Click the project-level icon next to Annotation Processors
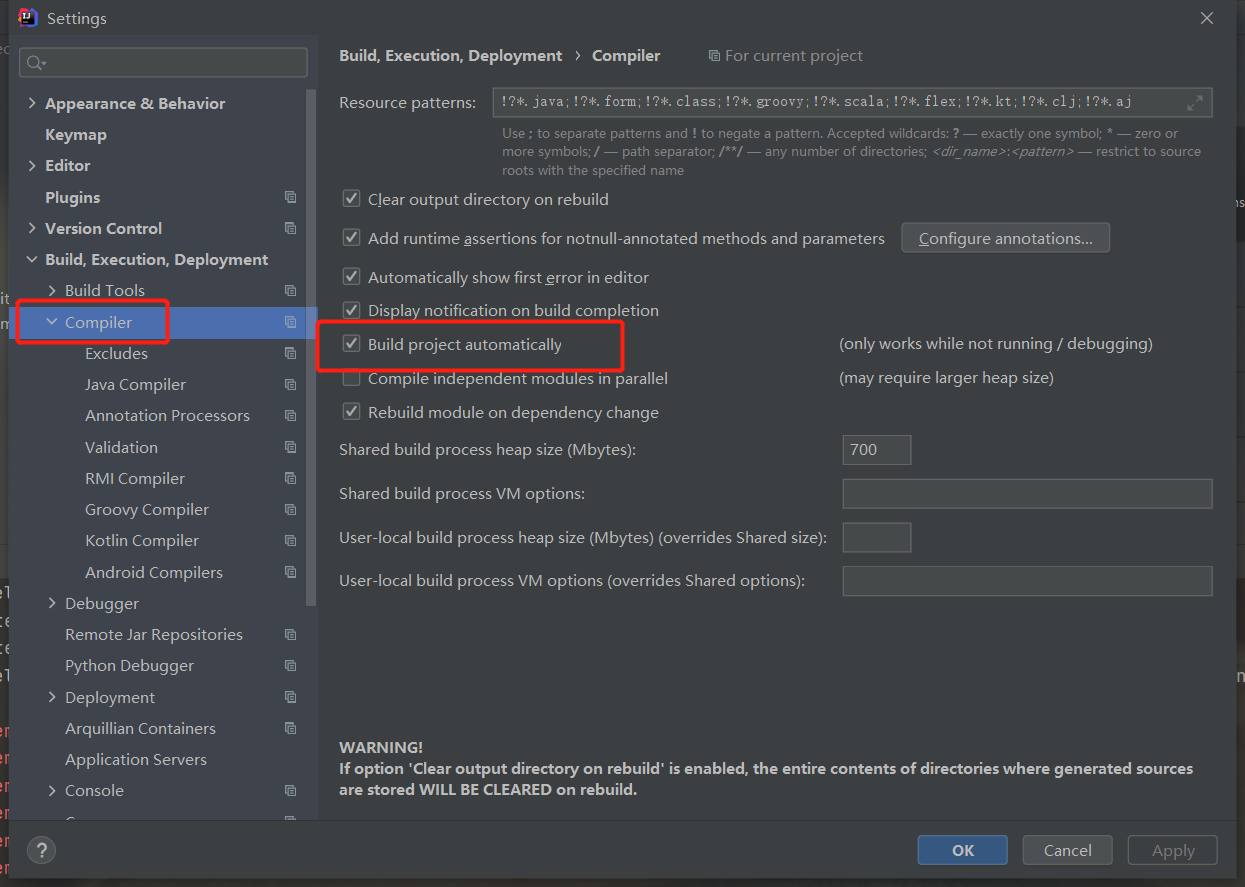1245x887 pixels. pos(291,415)
